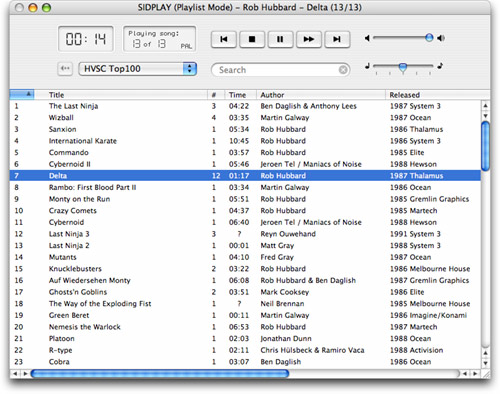Select the R-type entry
Image resolution: width=500 pixels, height=394 pixels.
pos(245,350)
